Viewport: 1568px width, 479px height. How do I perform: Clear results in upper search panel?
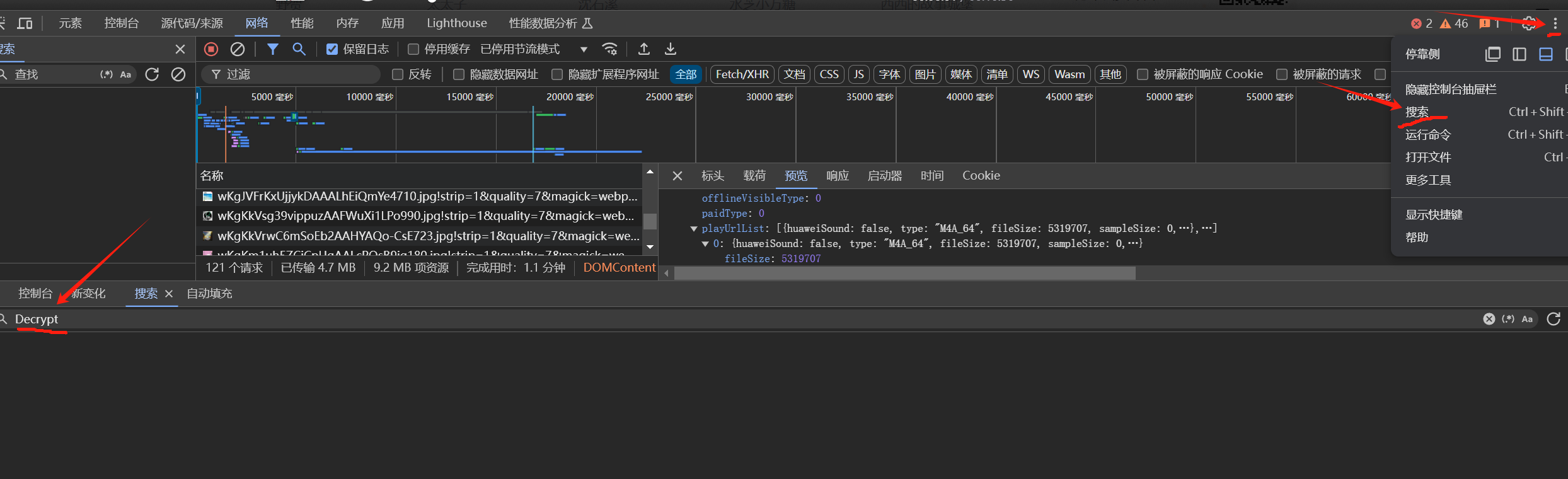(178, 74)
